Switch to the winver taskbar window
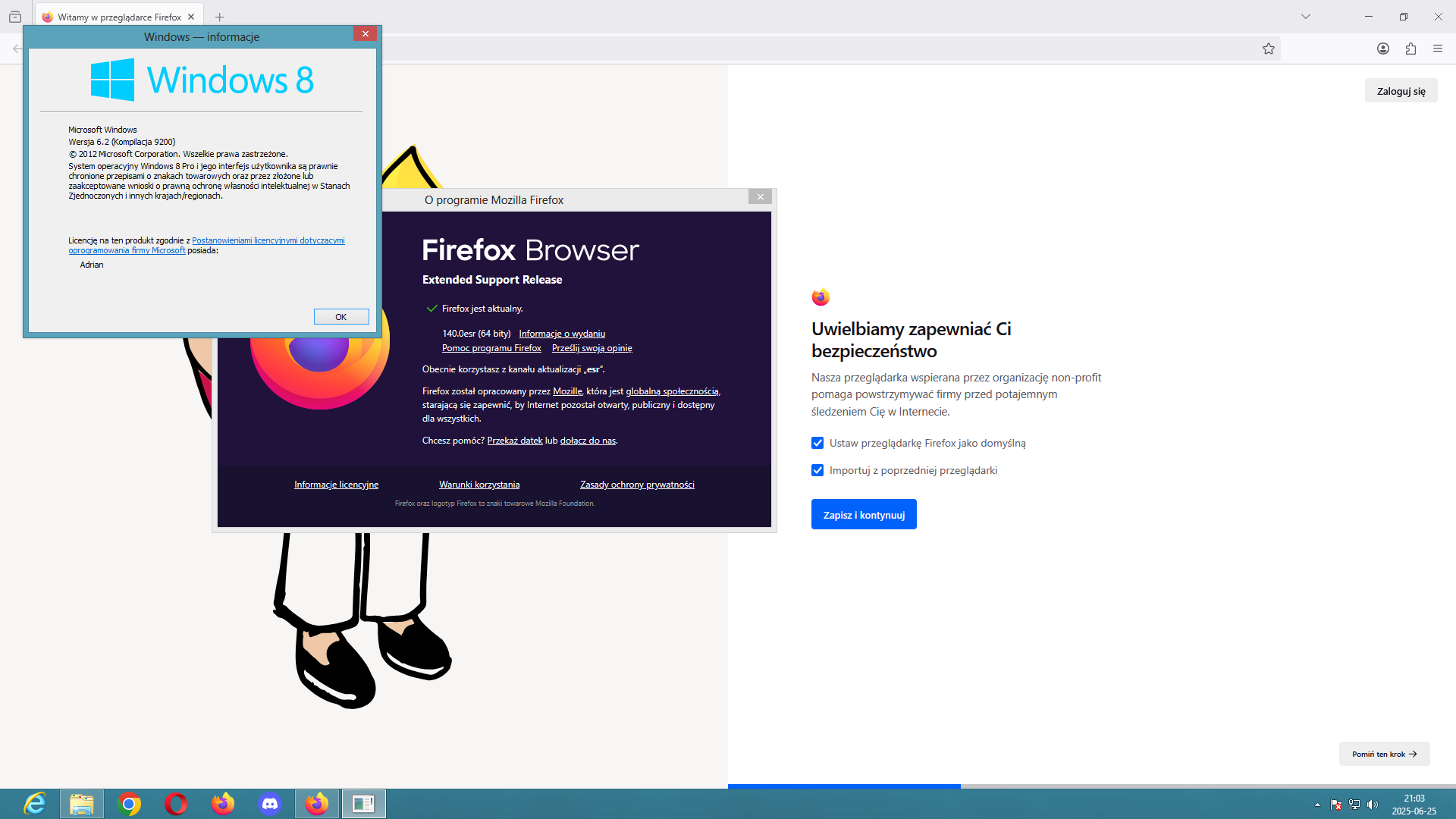The height and width of the screenshot is (819, 1456). [x=364, y=804]
